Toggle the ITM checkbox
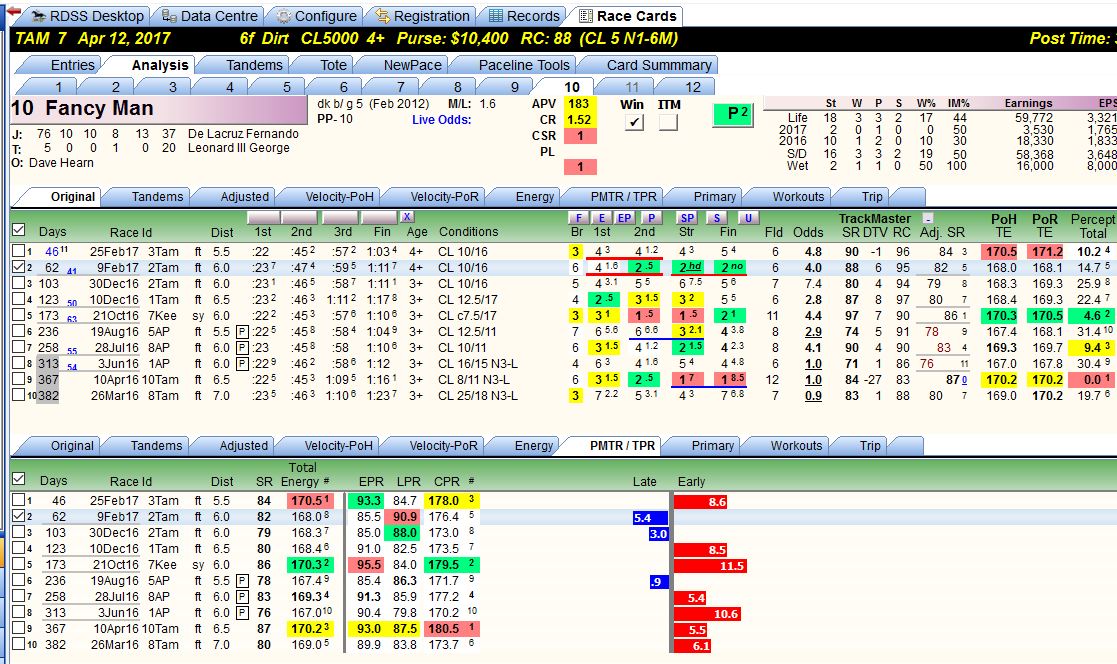The height and width of the screenshot is (664, 1117). (668, 122)
